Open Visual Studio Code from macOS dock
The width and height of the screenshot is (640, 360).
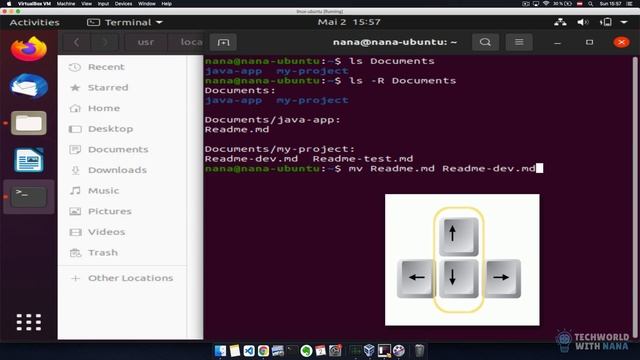(249, 350)
